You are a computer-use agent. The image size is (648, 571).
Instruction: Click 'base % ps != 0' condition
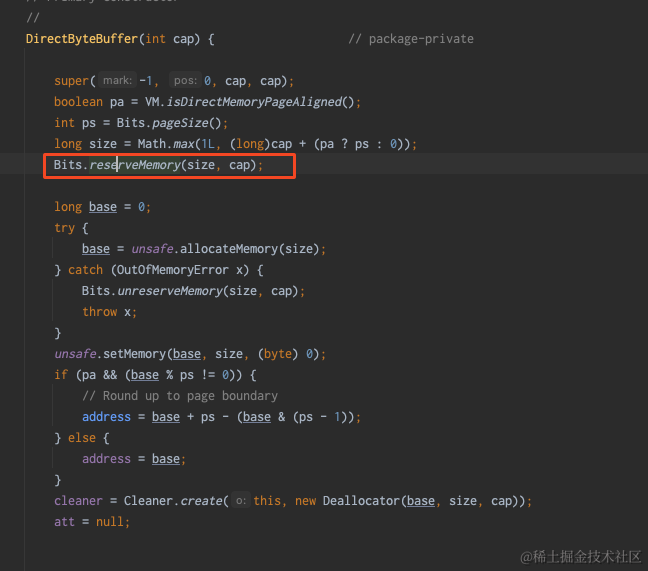180,375
